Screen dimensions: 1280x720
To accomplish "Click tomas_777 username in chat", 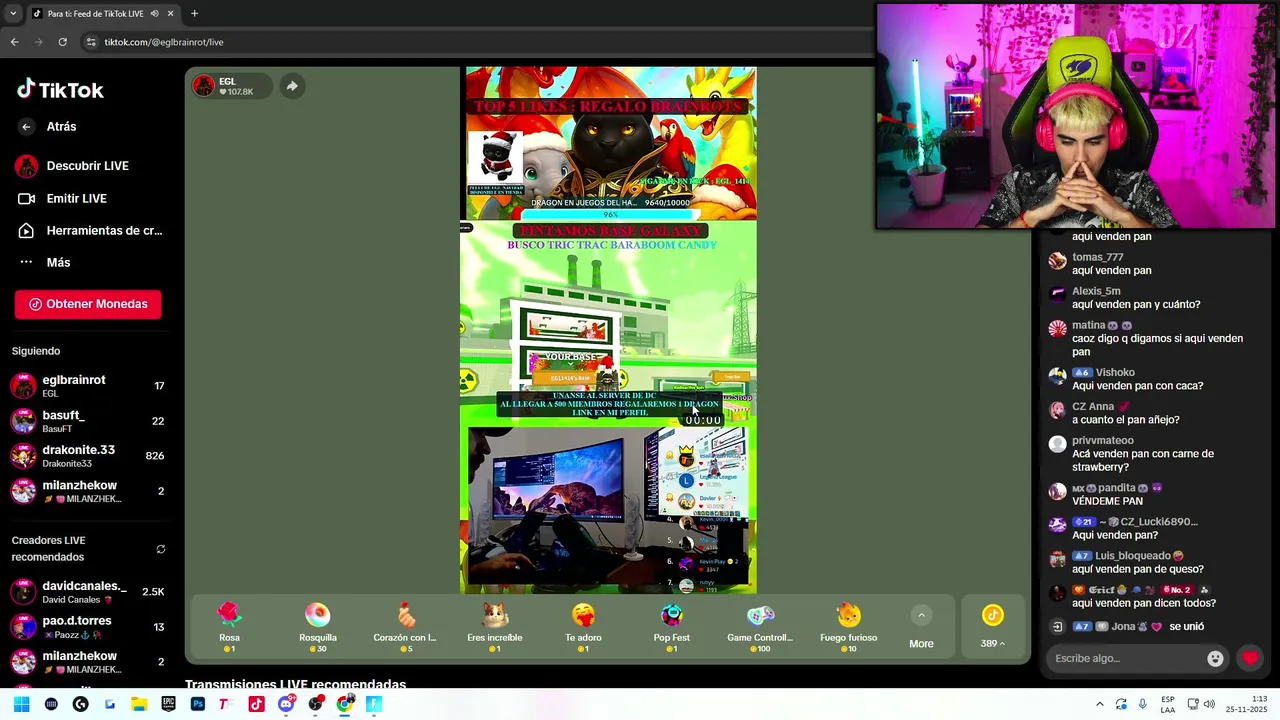I will click(x=1097, y=258).
